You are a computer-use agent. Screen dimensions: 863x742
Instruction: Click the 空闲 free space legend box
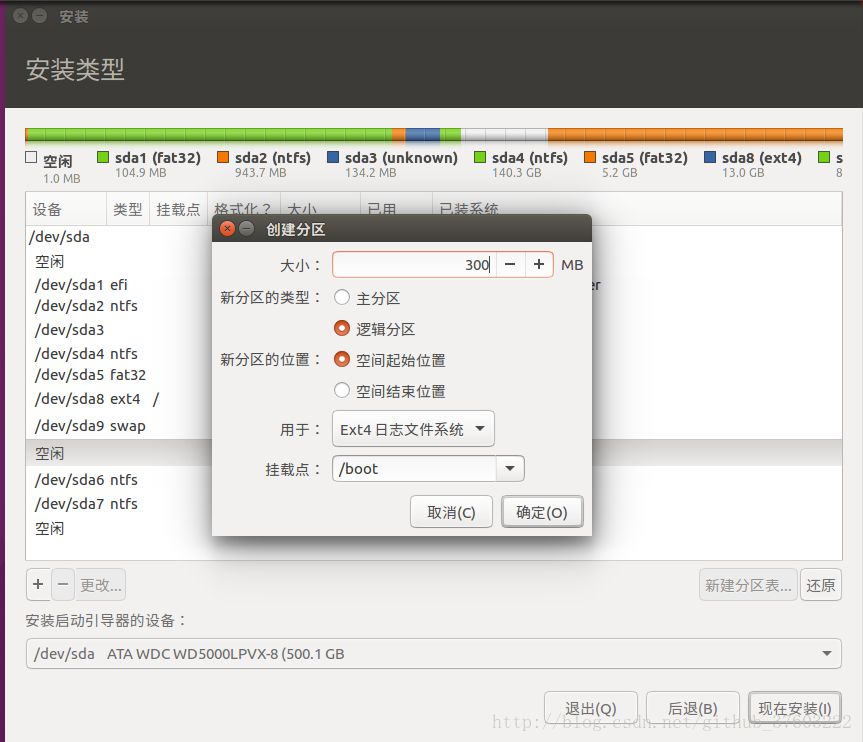pyautogui.click(x=31, y=157)
